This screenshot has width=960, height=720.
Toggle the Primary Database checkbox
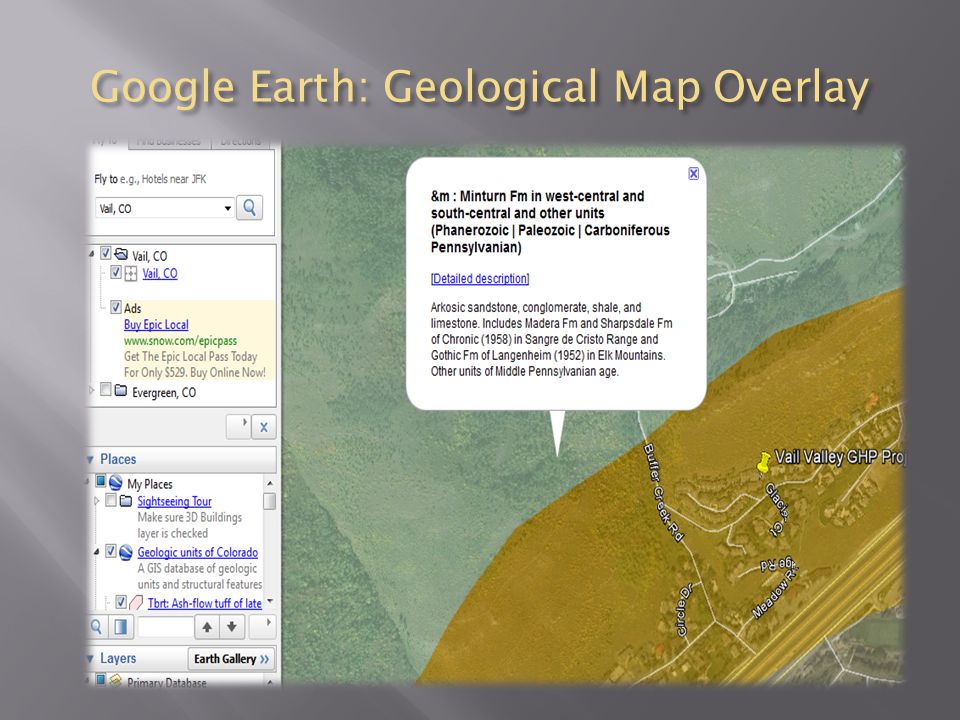100,679
